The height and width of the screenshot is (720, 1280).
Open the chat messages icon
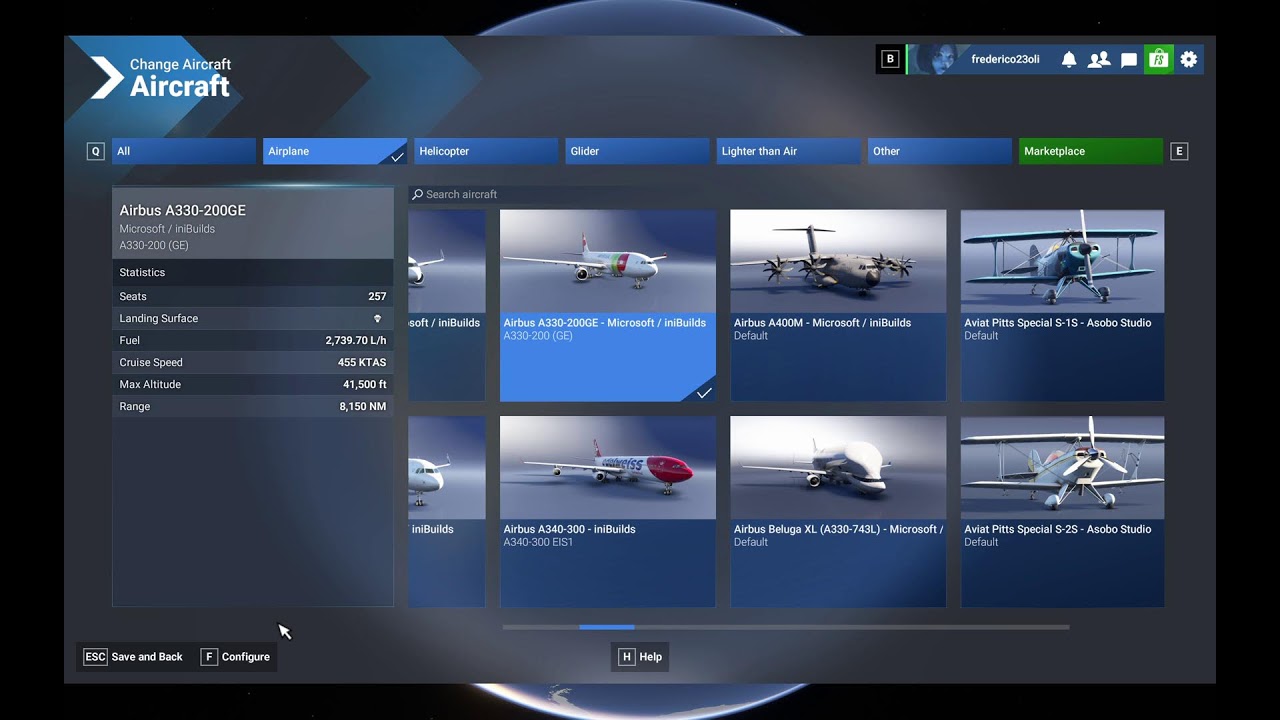tap(1129, 60)
